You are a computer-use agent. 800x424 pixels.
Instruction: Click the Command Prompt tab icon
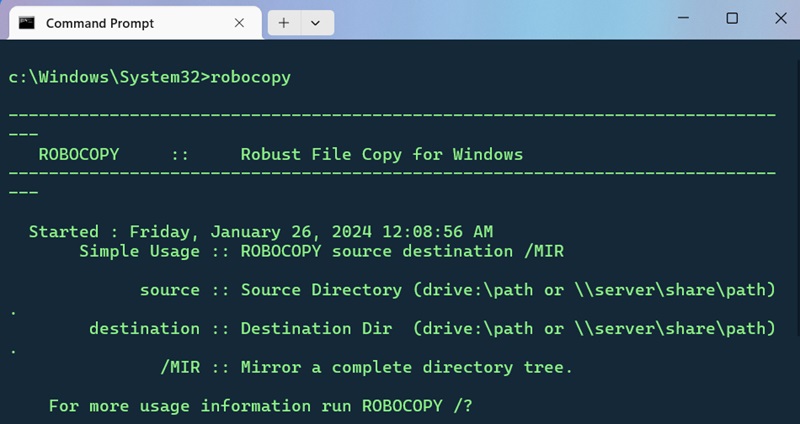pyautogui.click(x=27, y=23)
